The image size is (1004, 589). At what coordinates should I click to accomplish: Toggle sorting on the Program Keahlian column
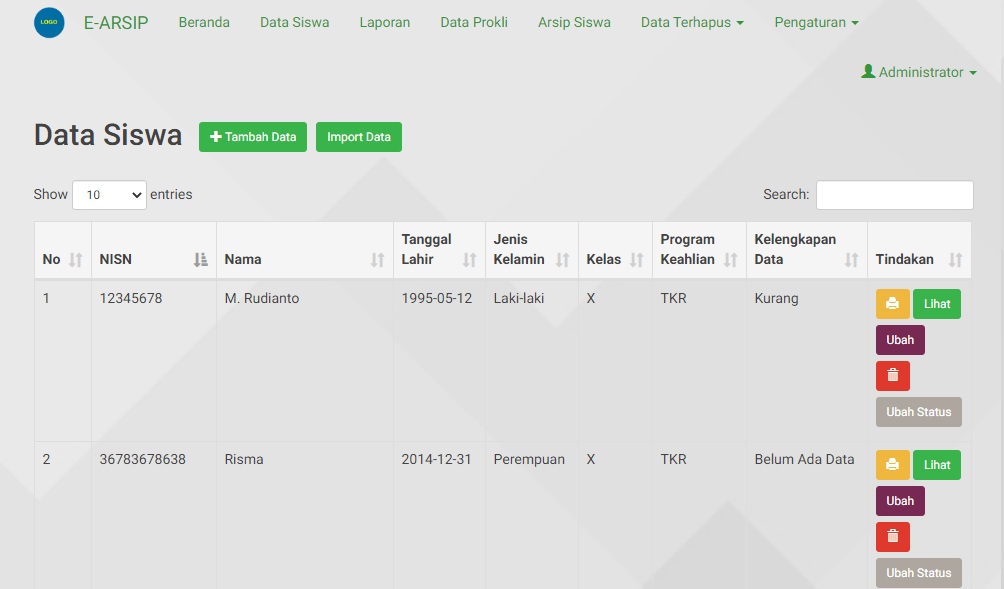[x=729, y=258]
